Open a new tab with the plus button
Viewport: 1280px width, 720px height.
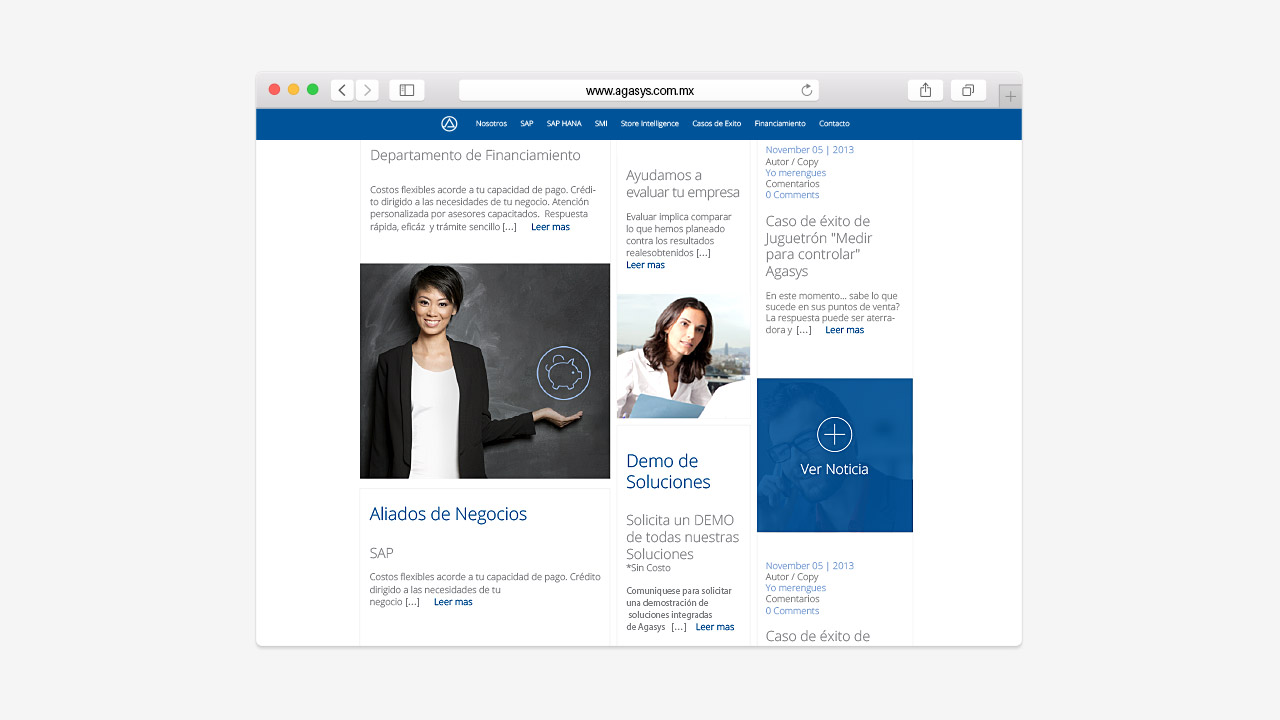pyautogui.click(x=1010, y=96)
